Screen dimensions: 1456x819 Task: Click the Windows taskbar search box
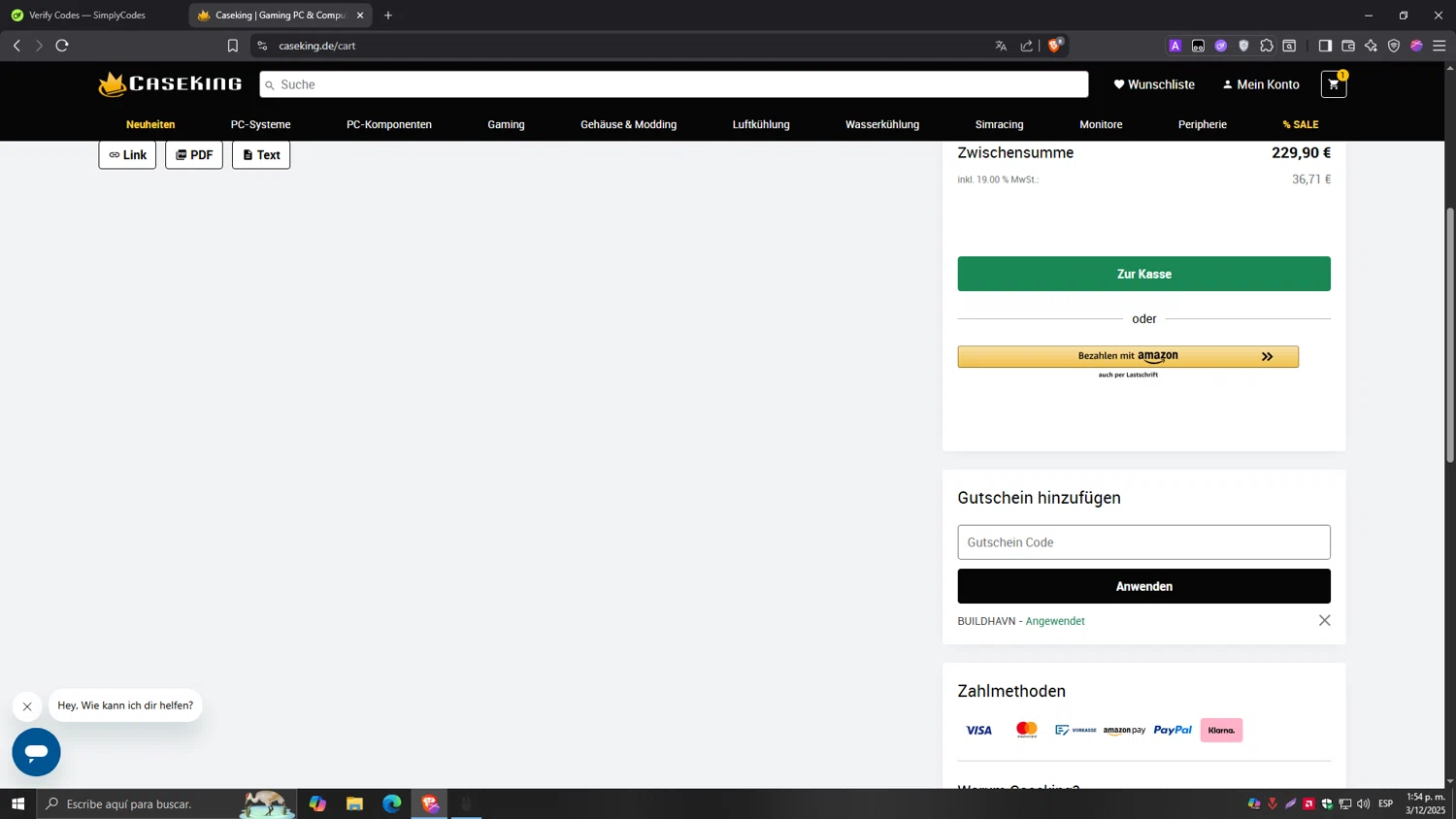coord(167,803)
